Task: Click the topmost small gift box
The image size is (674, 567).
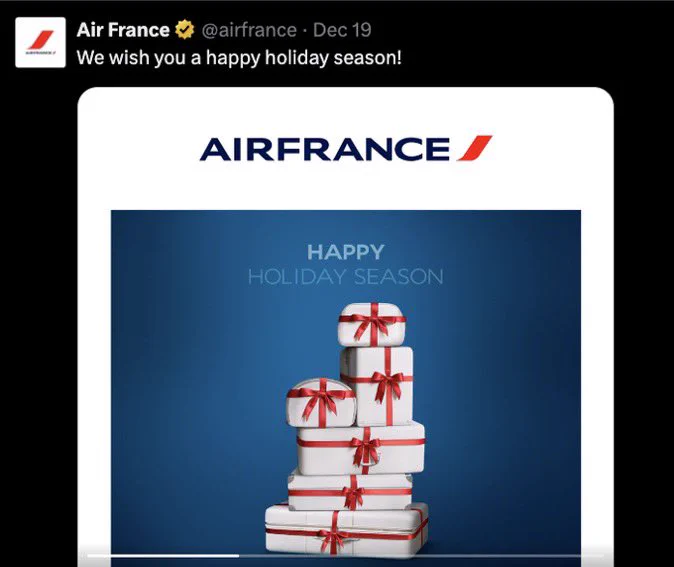Action: click(x=371, y=325)
